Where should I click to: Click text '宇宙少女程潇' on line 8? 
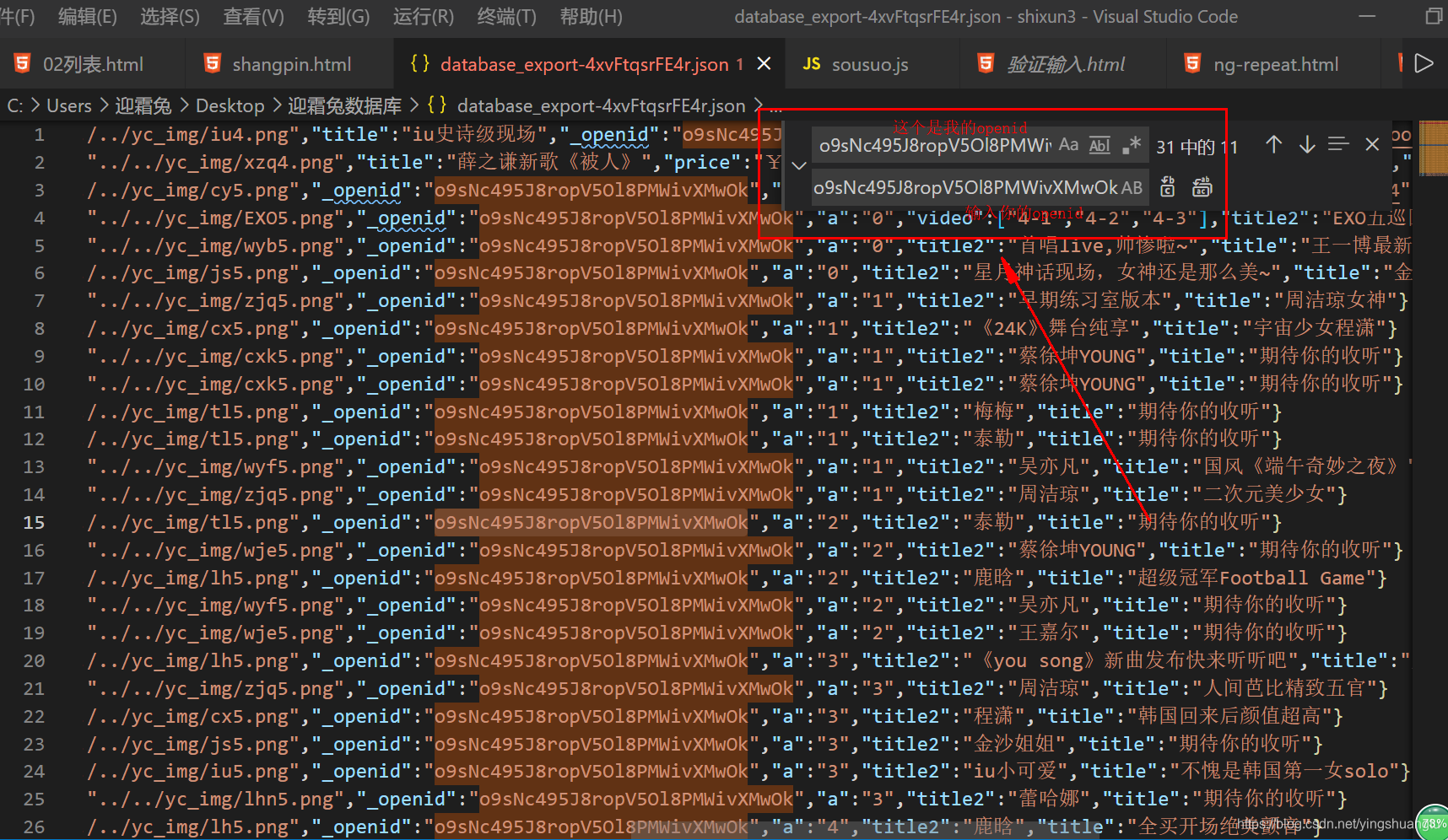1315,329
